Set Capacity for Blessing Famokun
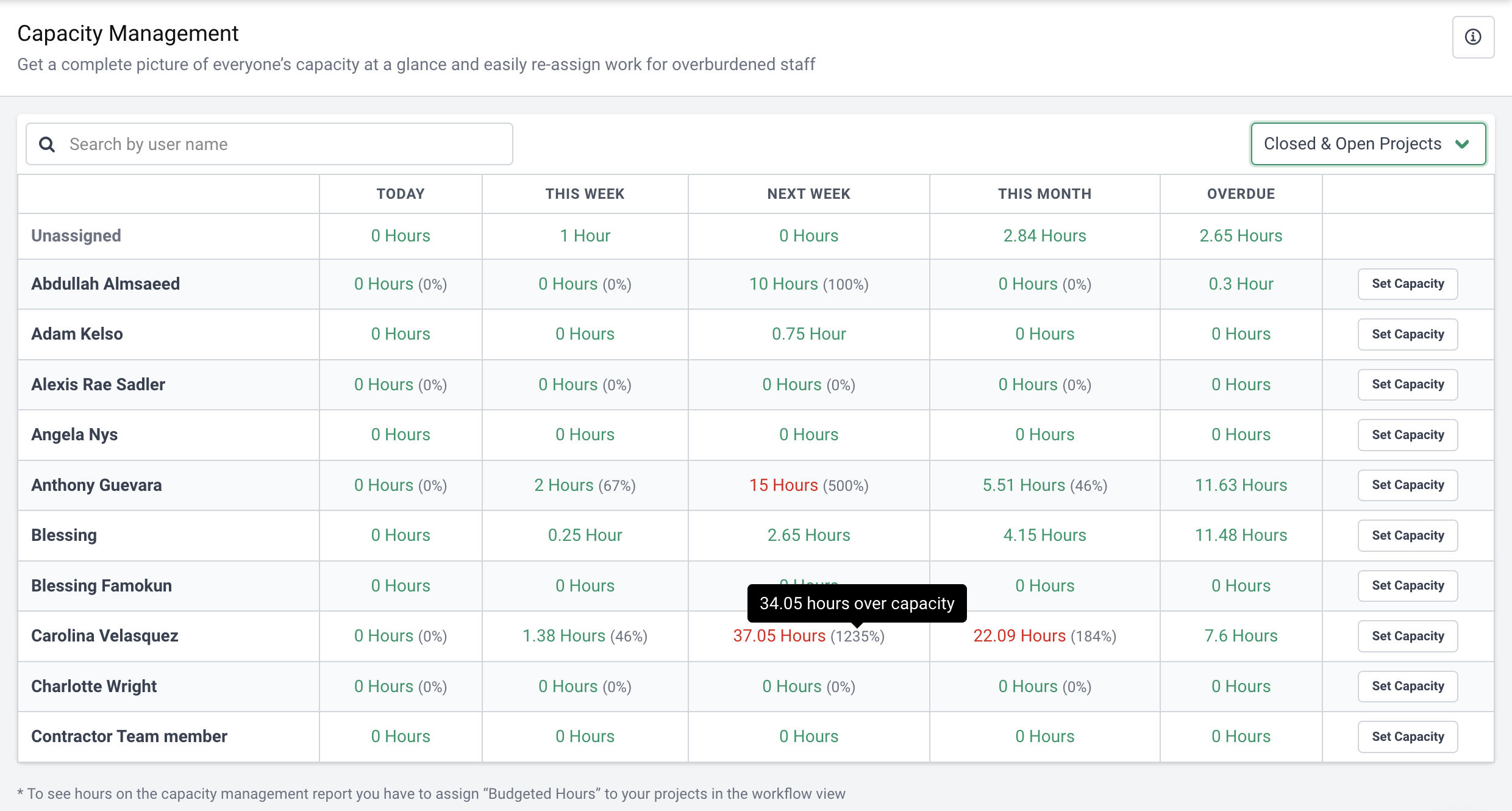 1408,586
